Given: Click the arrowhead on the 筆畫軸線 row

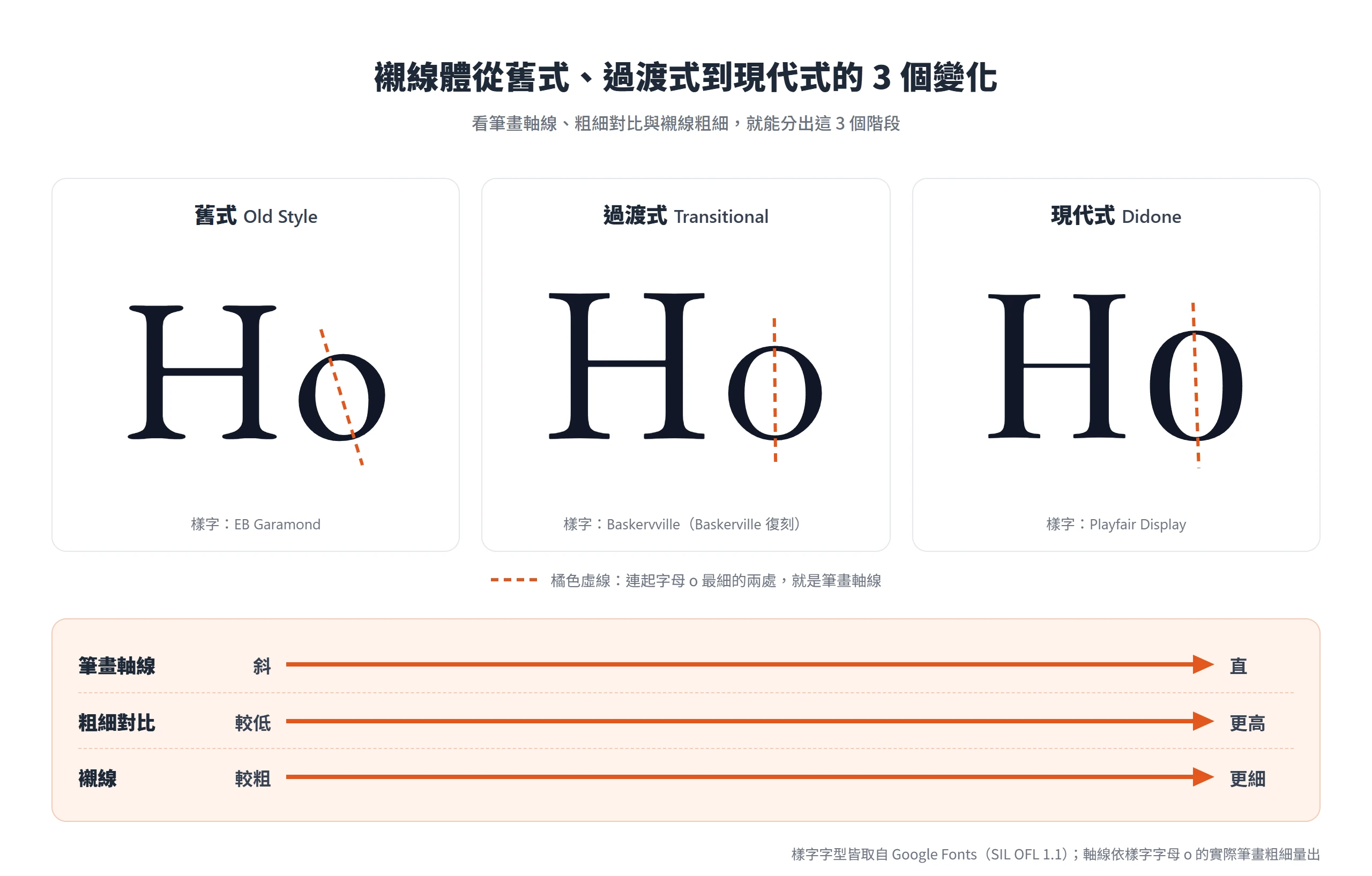Looking at the screenshot, I should point(1203,664).
